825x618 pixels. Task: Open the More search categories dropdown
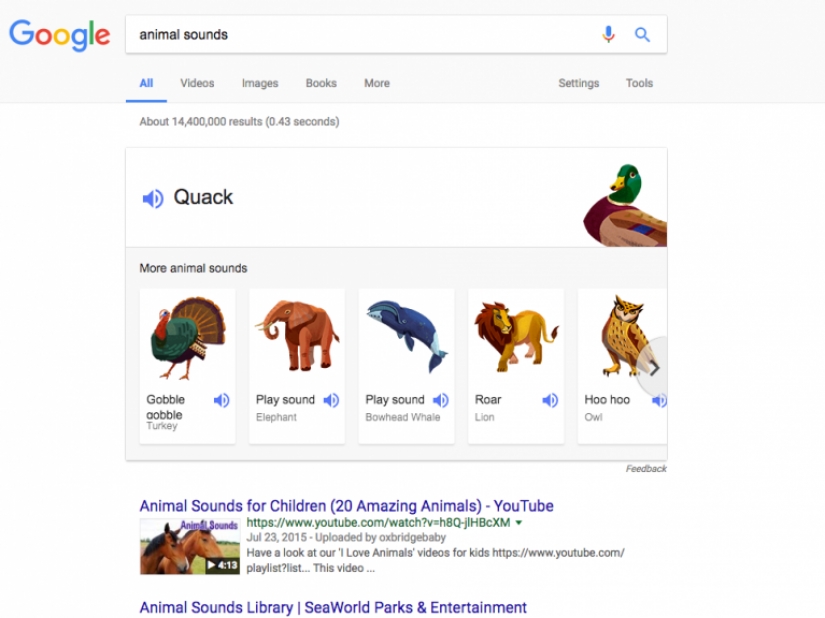tap(376, 83)
